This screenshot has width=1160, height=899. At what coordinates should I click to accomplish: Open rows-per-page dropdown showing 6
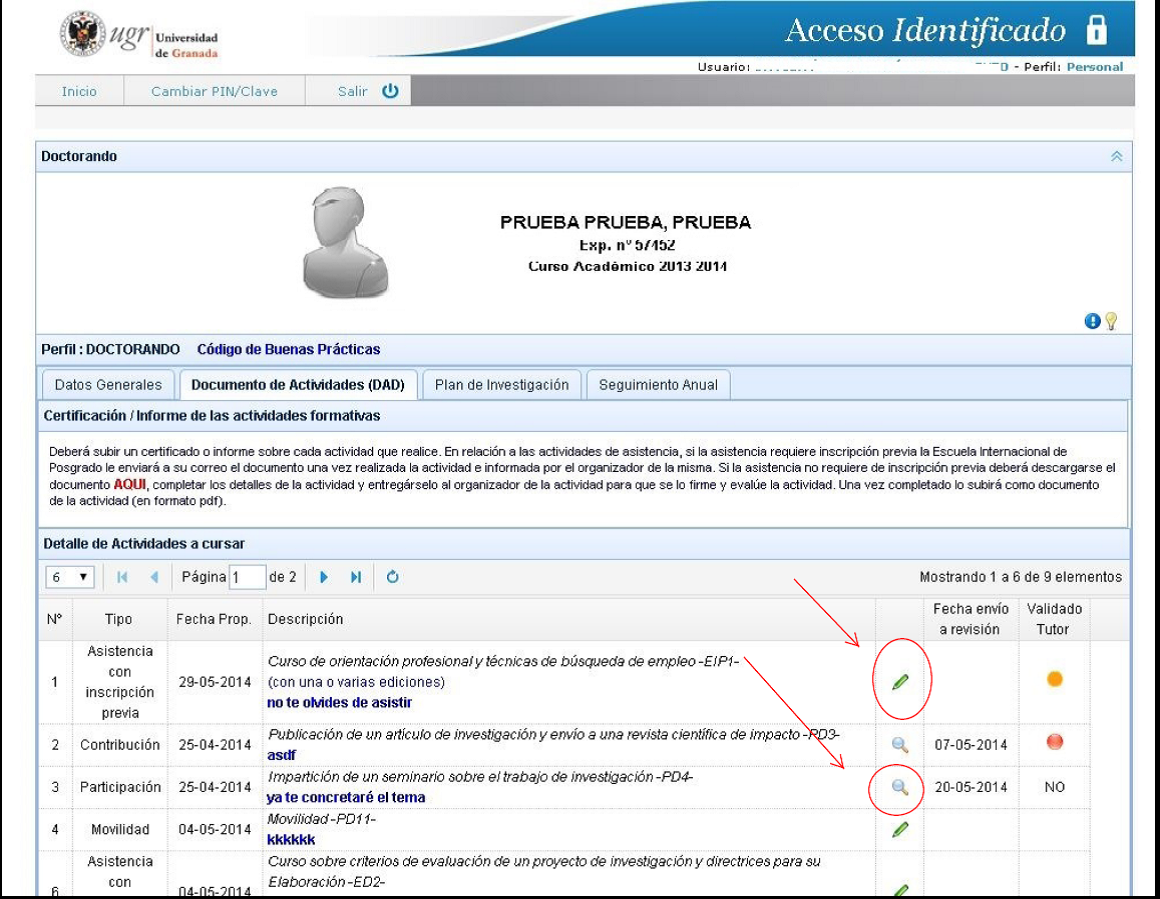69,577
